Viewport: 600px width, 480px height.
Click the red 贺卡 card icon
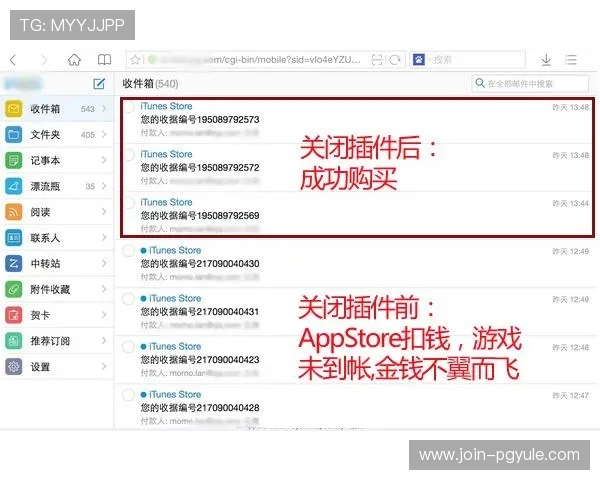tap(14, 315)
